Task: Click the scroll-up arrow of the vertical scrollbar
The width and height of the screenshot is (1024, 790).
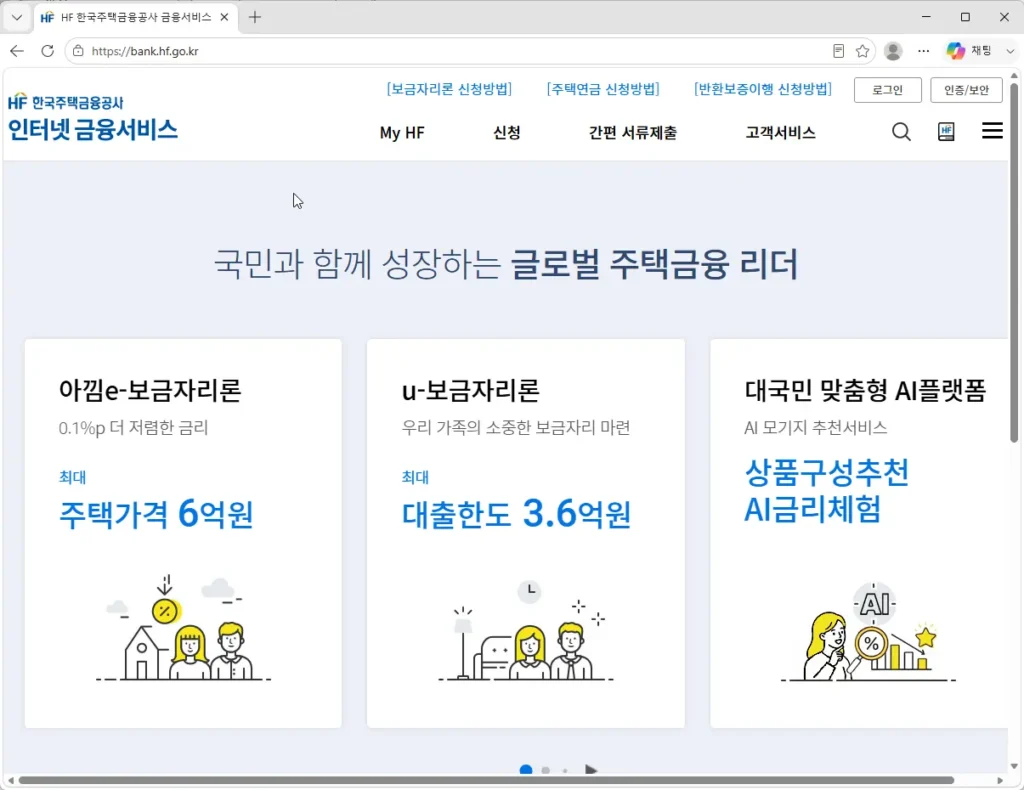Action: coord(1014,76)
